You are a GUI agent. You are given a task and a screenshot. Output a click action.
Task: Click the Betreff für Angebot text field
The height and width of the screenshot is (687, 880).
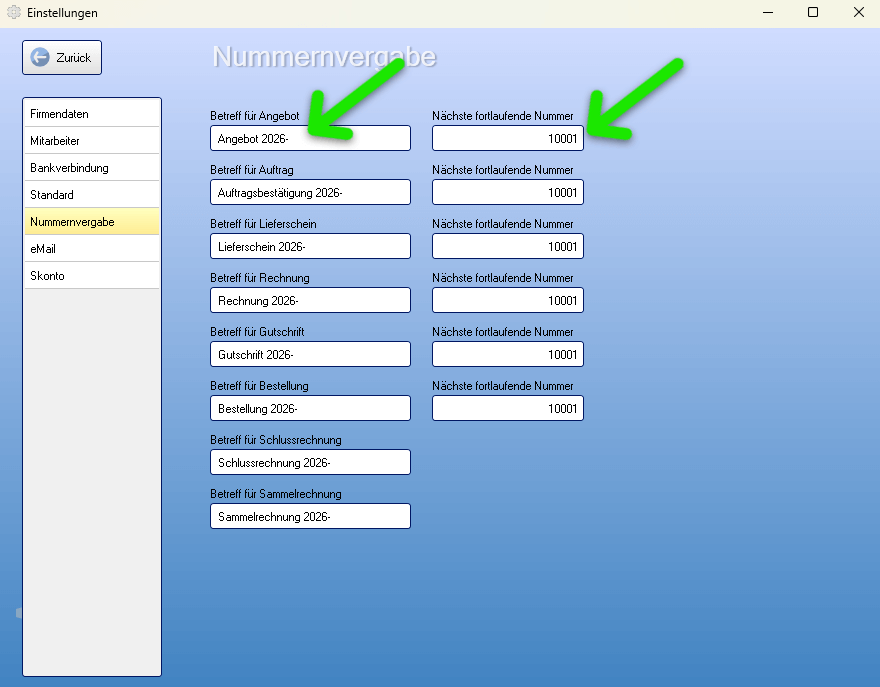point(310,138)
